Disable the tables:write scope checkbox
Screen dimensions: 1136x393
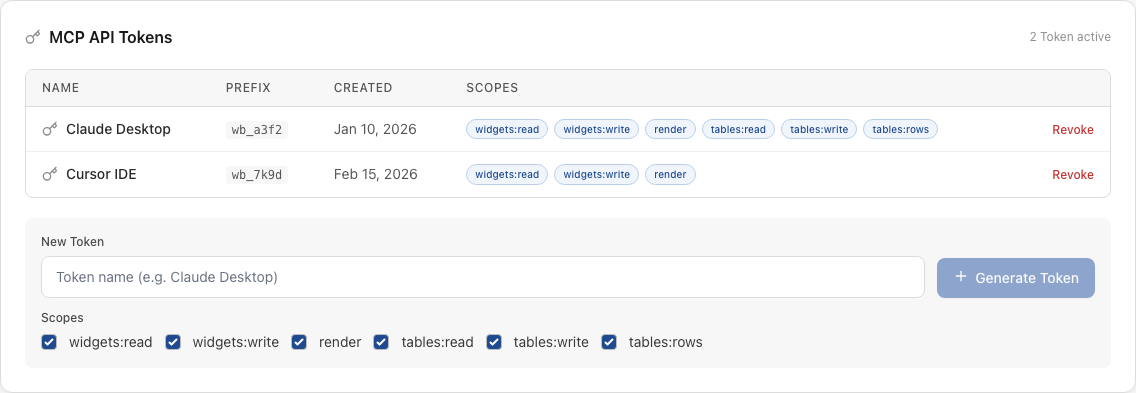pyautogui.click(x=494, y=342)
